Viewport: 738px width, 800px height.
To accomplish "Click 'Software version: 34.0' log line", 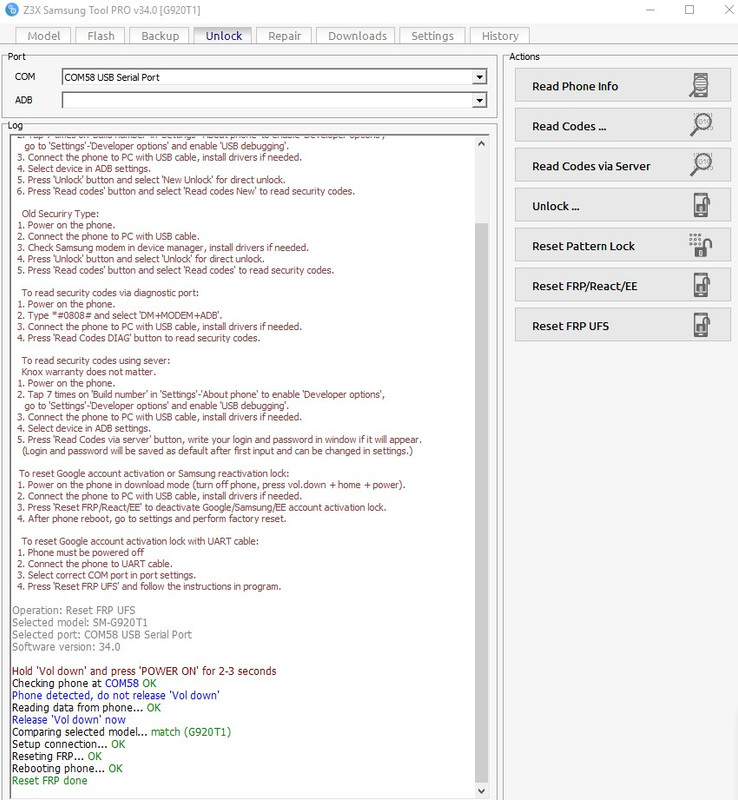I will tap(66, 646).
